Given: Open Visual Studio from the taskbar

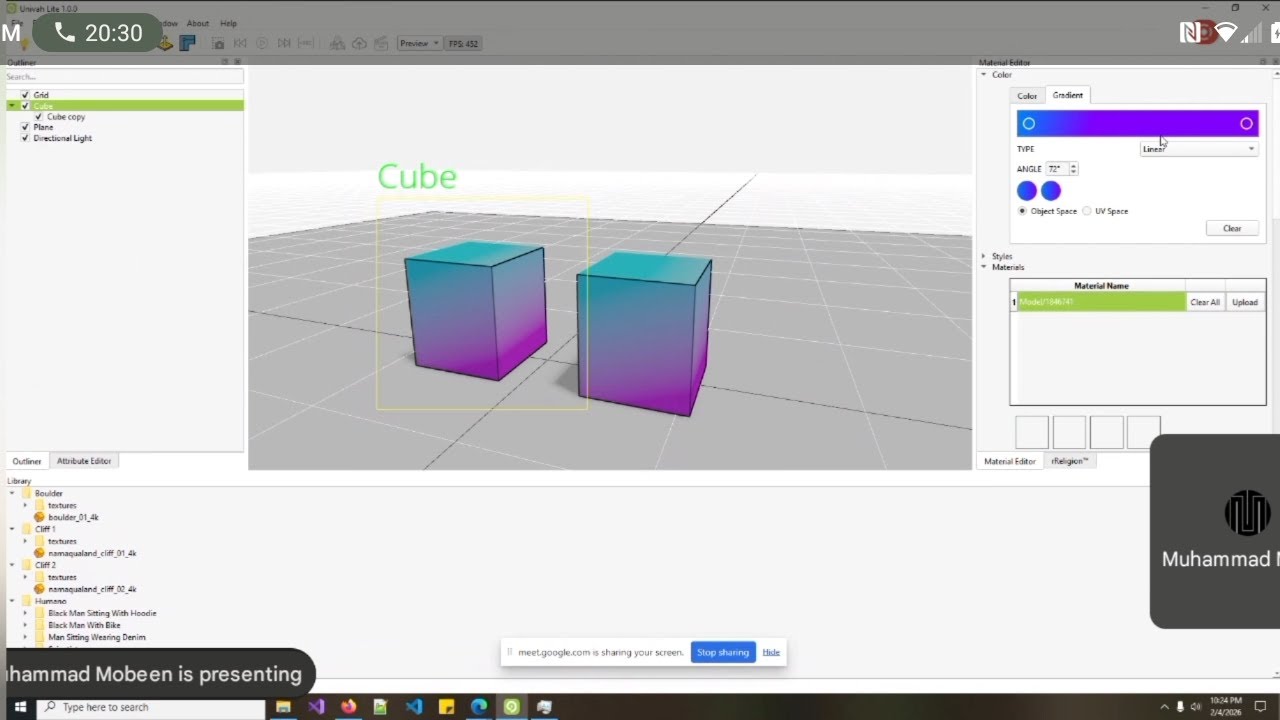Looking at the screenshot, I should coord(316,707).
